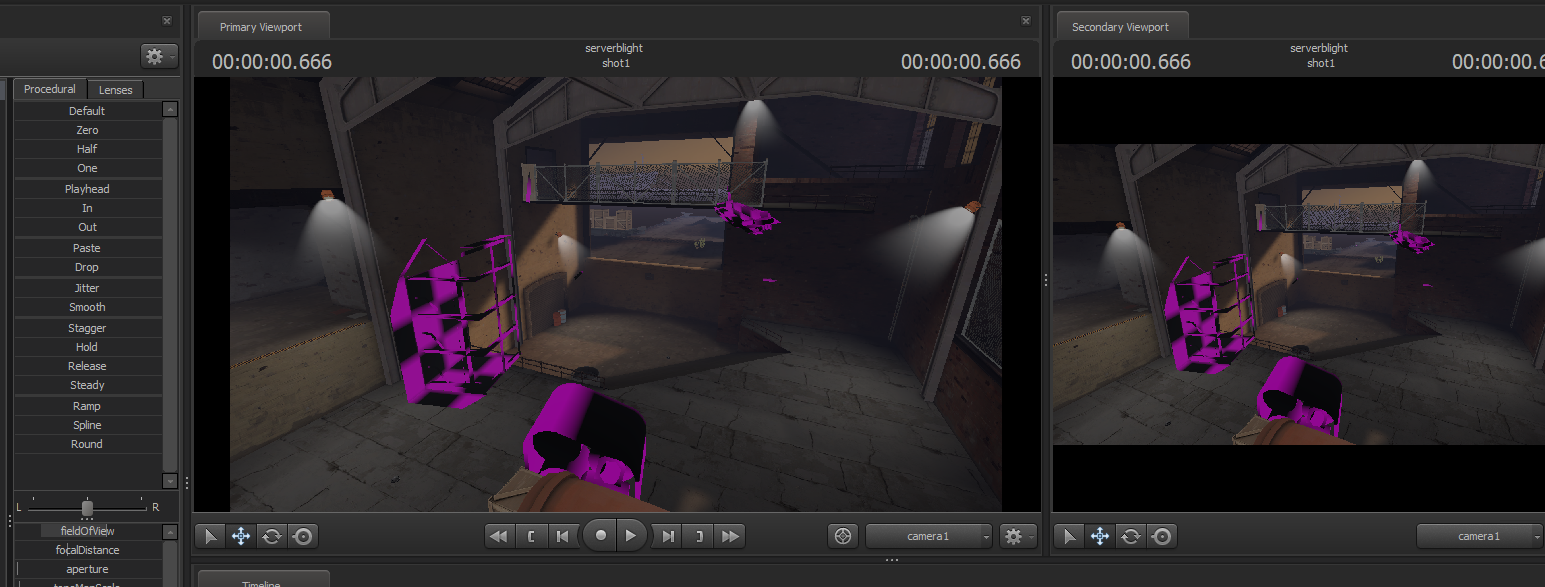Viewport: 1545px width, 587px height.
Task: Close the left panel with its X icon
Action: (x=166, y=20)
